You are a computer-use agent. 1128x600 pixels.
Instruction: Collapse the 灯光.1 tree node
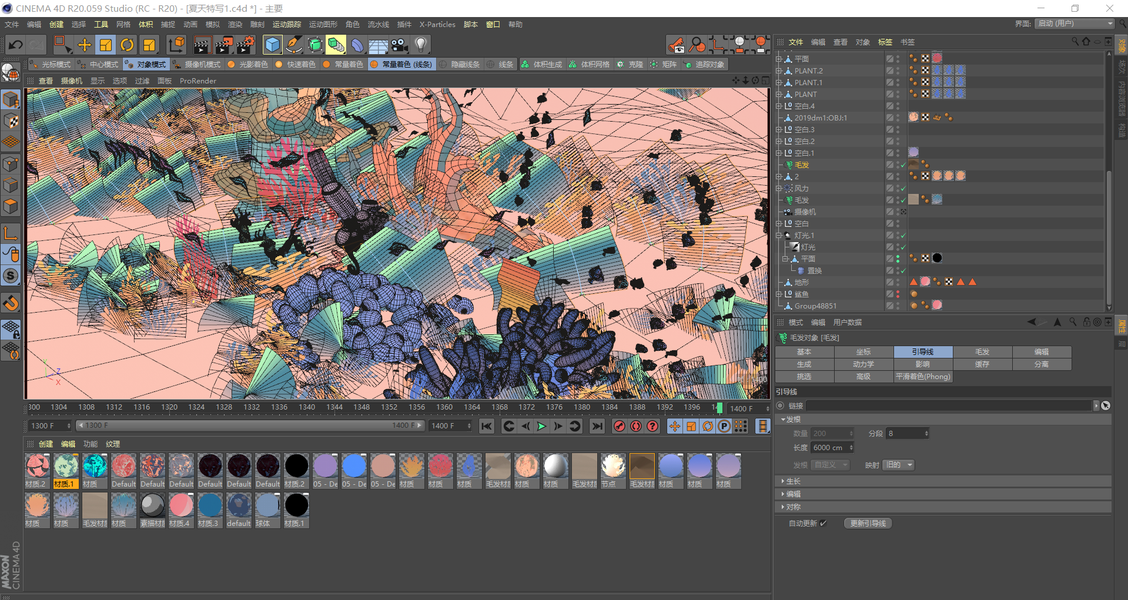tap(778, 235)
